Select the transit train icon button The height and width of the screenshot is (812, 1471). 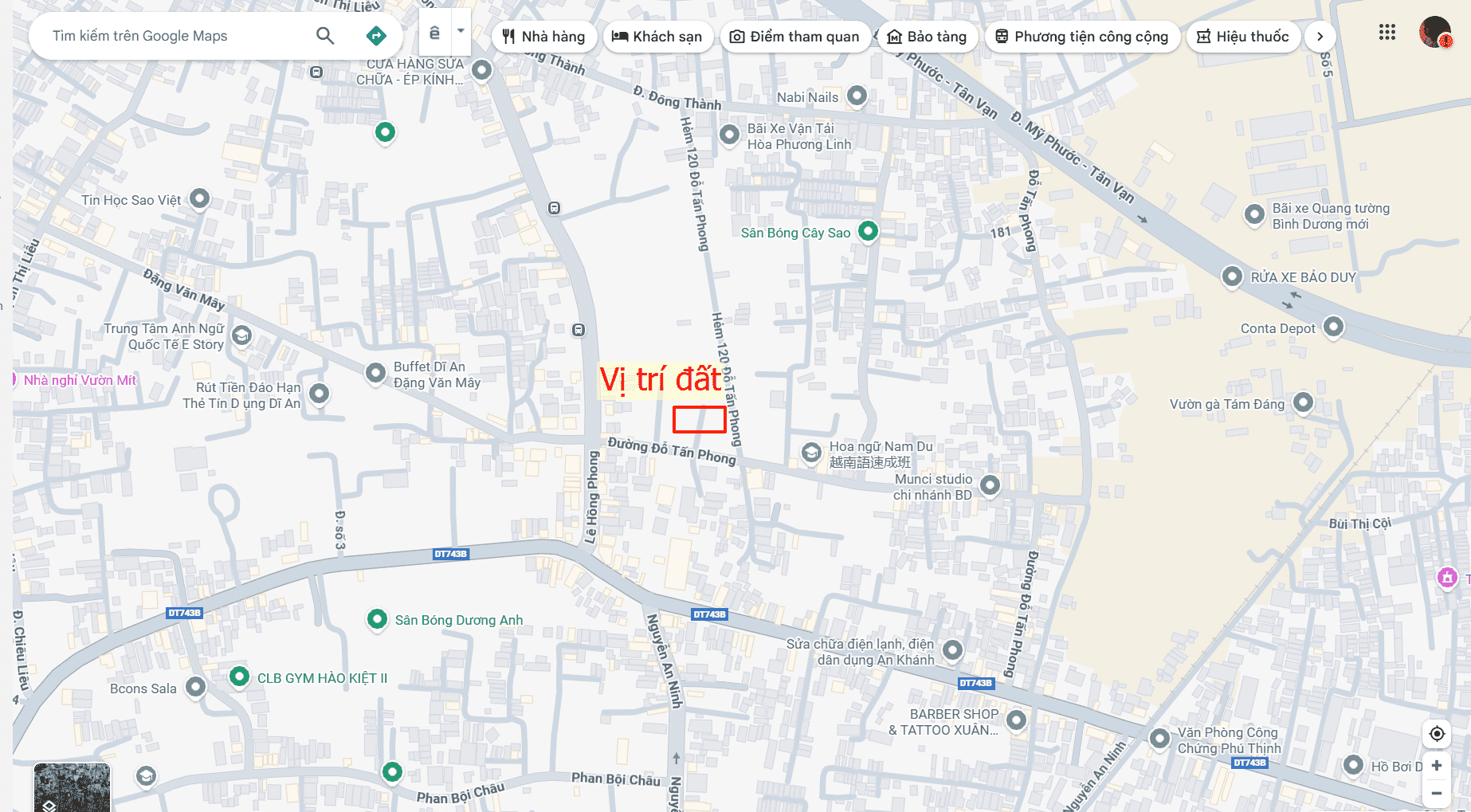(435, 32)
